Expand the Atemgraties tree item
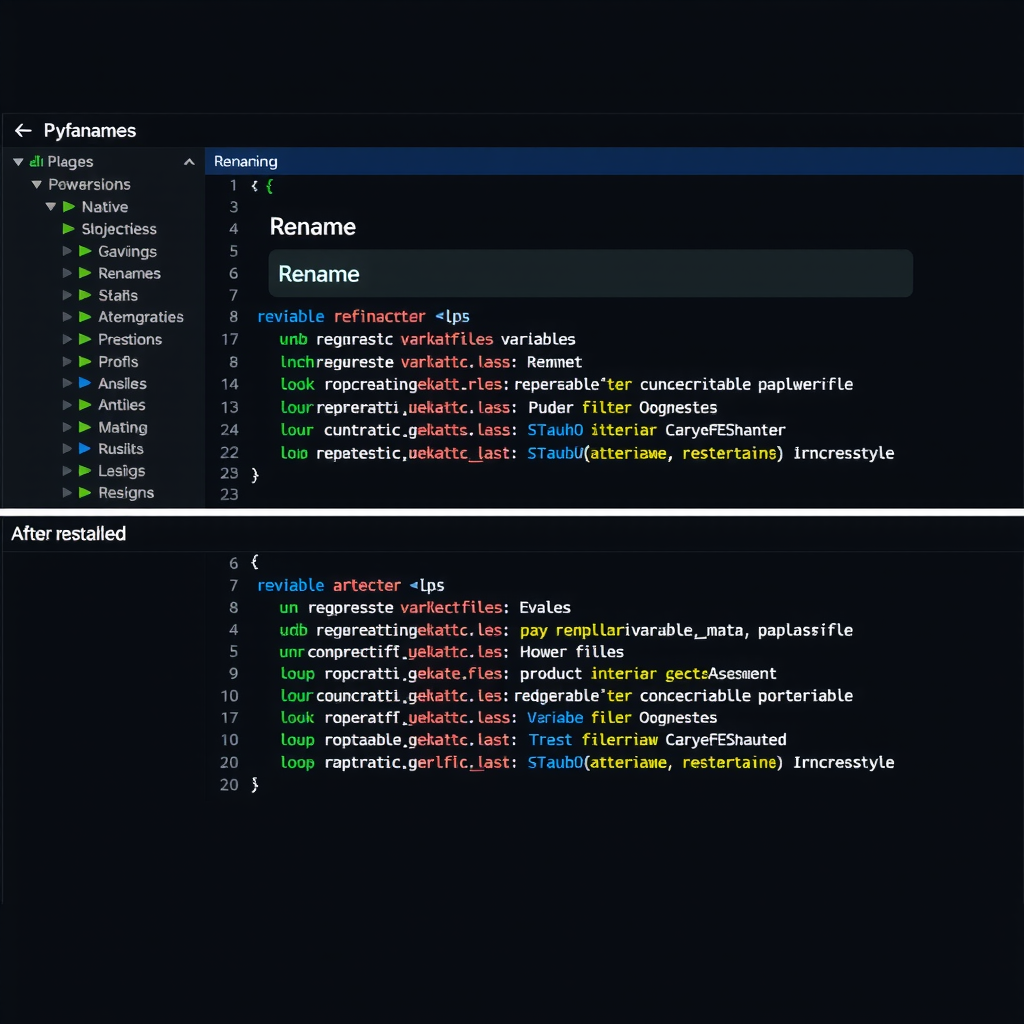 [x=68, y=317]
